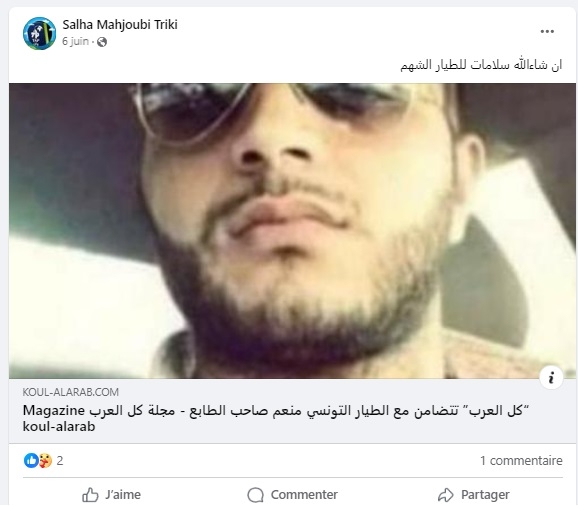Expand the "1 commentaire" comments
578x506 pixels.
tap(521, 461)
